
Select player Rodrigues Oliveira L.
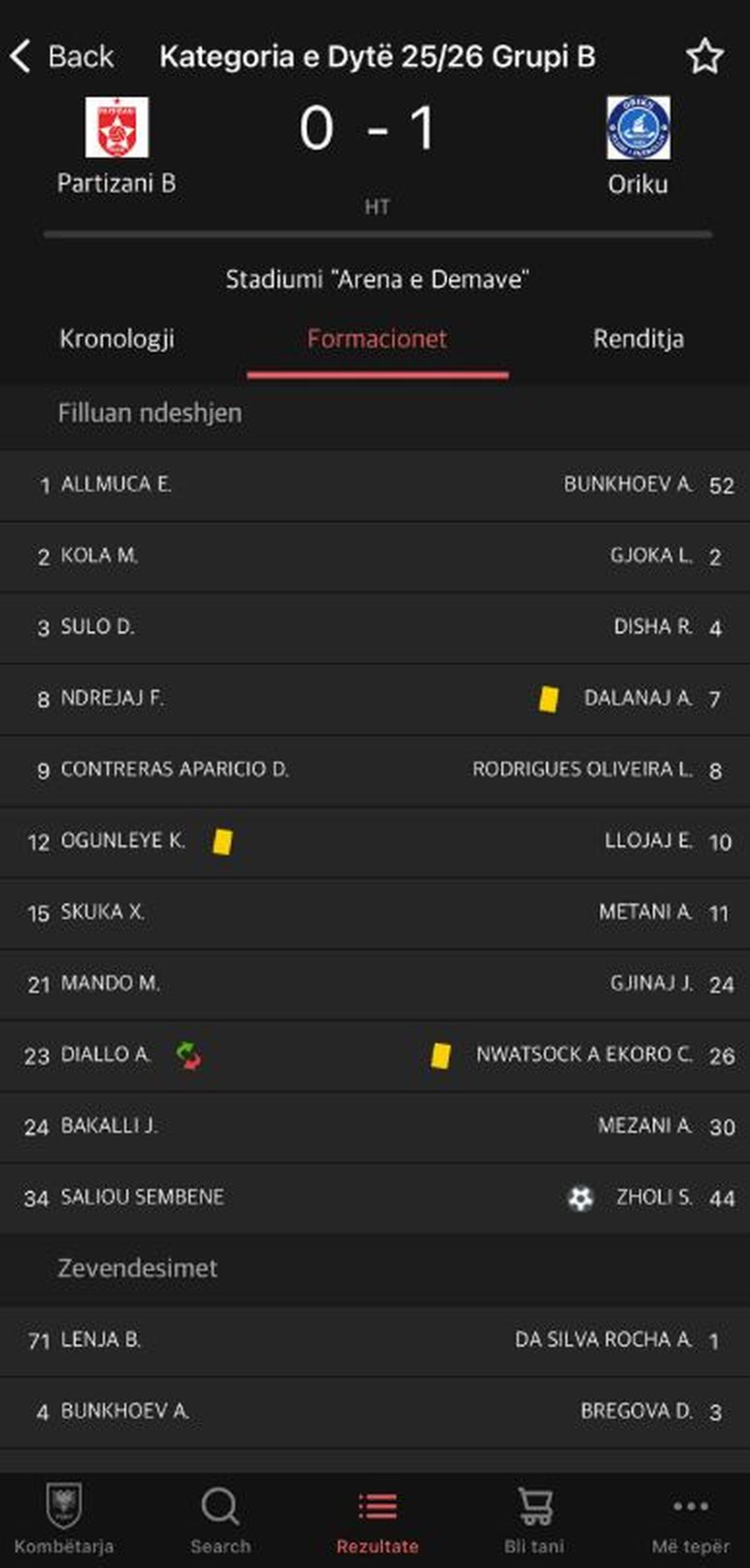pyautogui.click(x=582, y=769)
